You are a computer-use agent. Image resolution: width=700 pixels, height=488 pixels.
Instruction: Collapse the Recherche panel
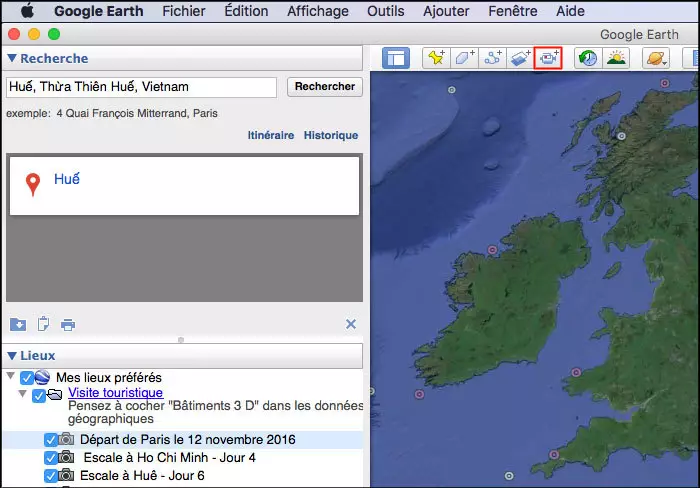click(x=12, y=58)
